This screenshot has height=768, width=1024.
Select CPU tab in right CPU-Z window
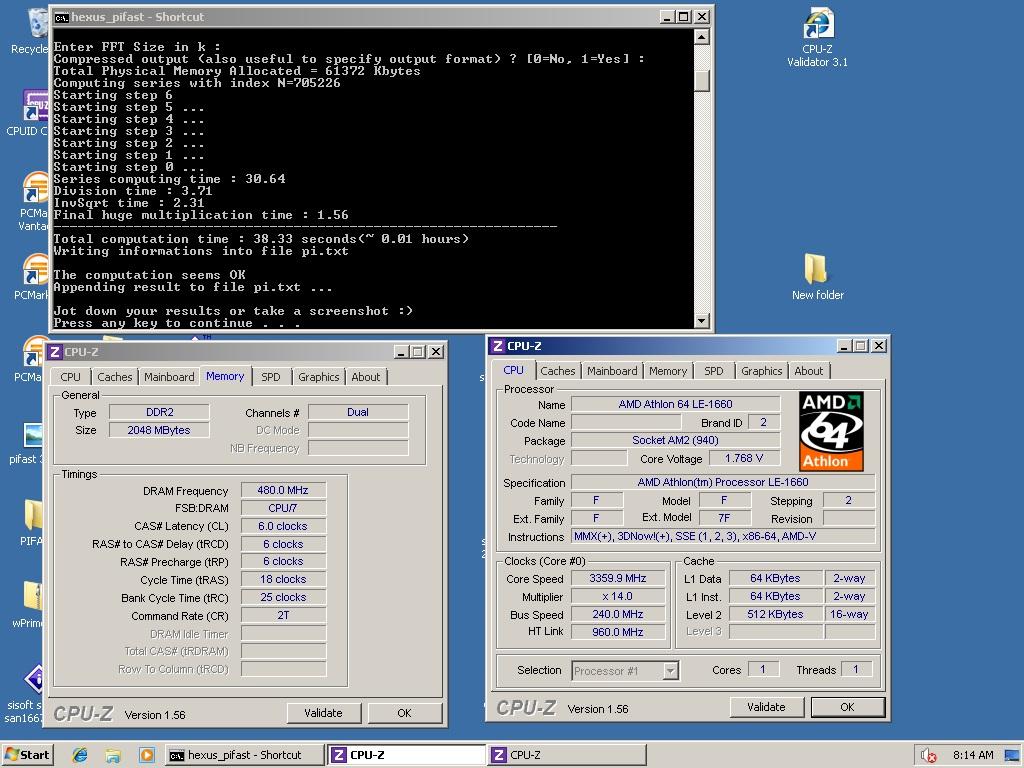(x=513, y=370)
